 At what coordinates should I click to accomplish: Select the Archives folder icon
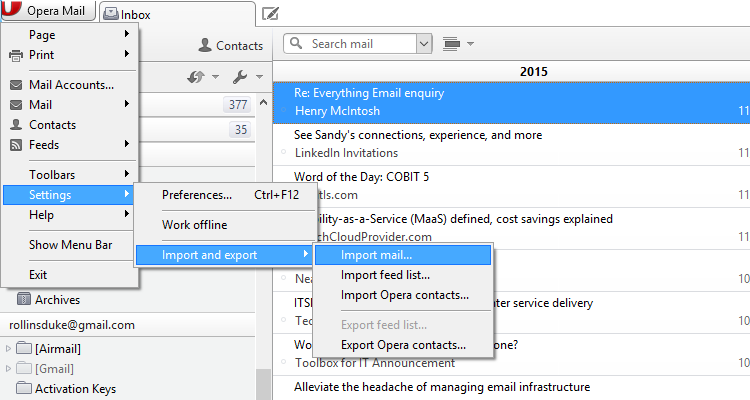click(x=24, y=299)
